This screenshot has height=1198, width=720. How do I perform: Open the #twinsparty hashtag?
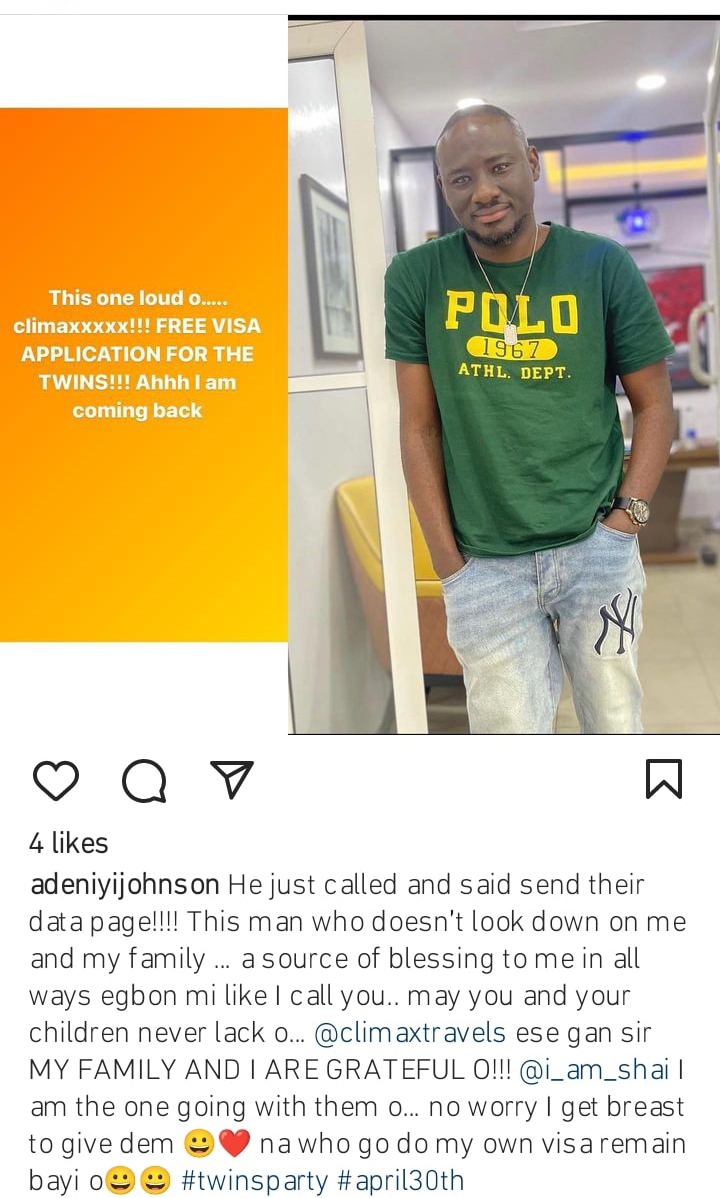[255, 1181]
